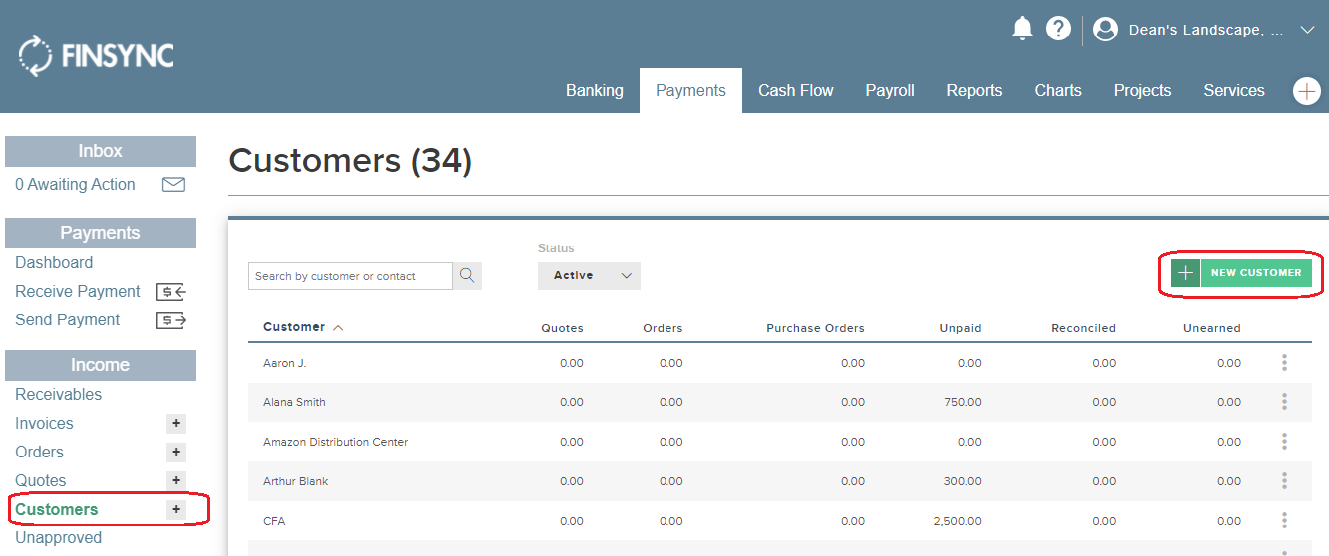Screen dimensions: 1329x556
Task: Open the Payroll tab
Action: coord(890,91)
